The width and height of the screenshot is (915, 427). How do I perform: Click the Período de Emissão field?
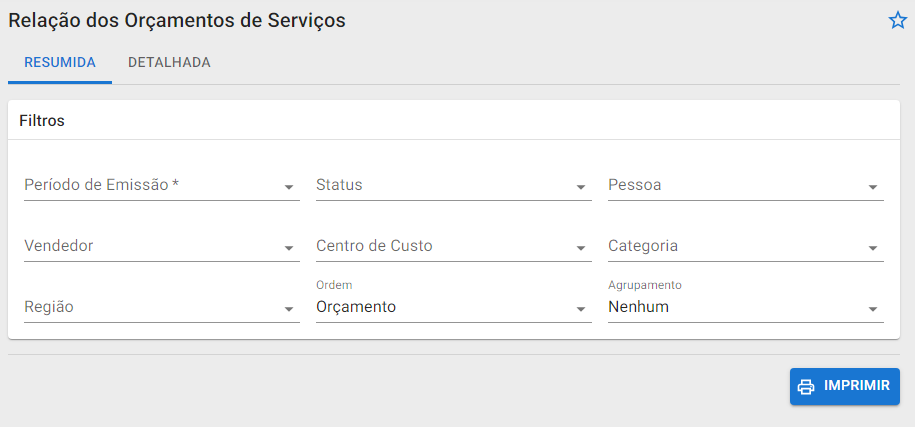coord(150,185)
